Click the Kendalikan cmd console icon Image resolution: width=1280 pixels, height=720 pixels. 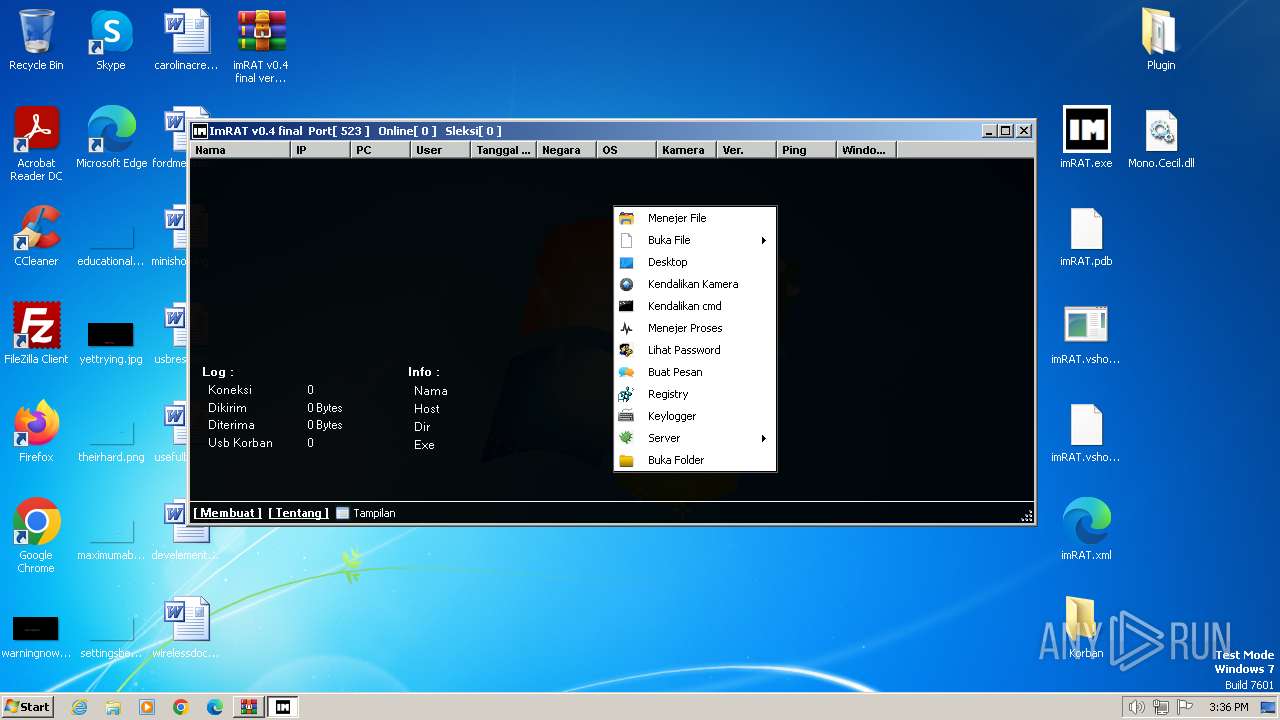[627, 306]
